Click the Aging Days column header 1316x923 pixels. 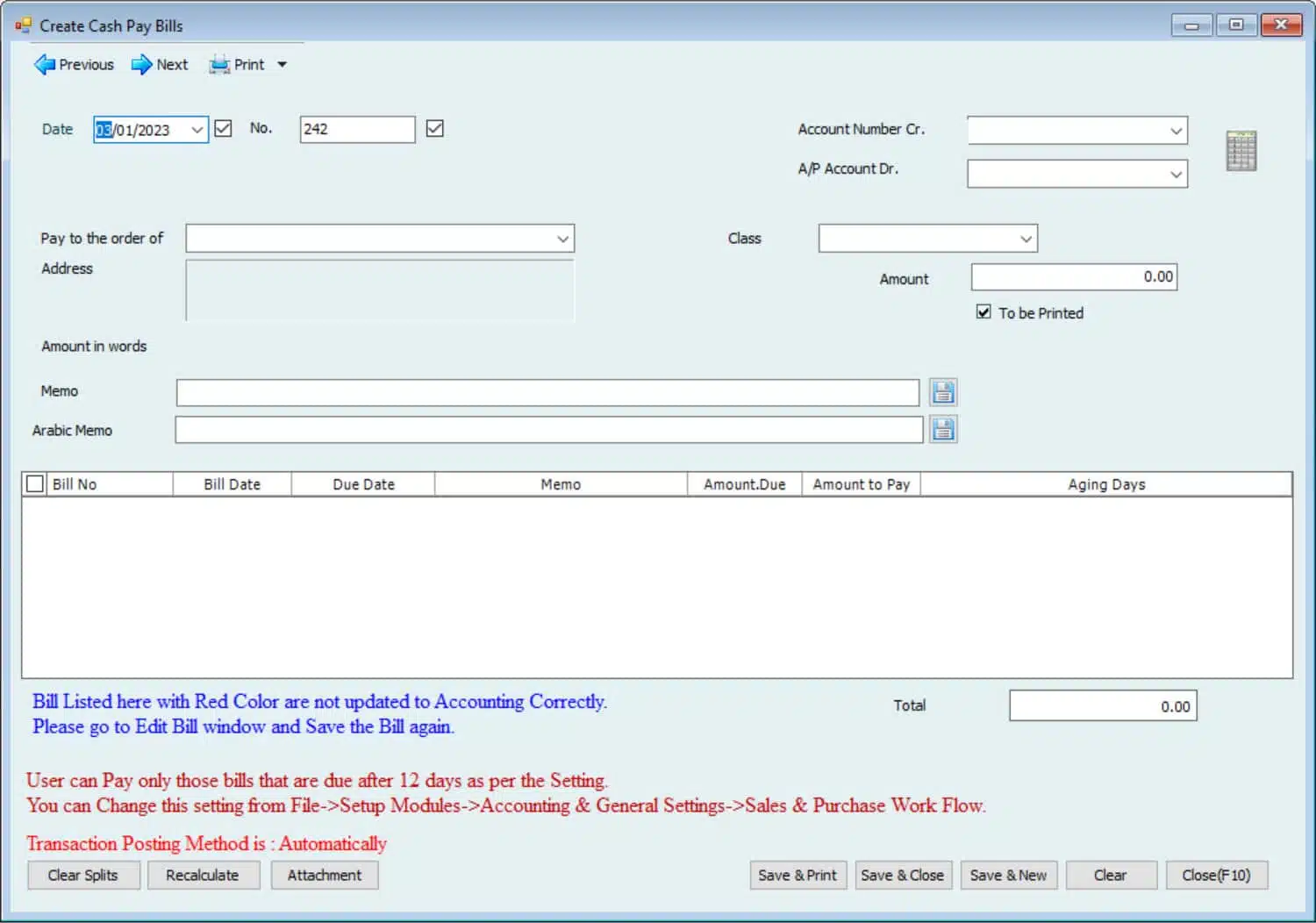click(1106, 484)
